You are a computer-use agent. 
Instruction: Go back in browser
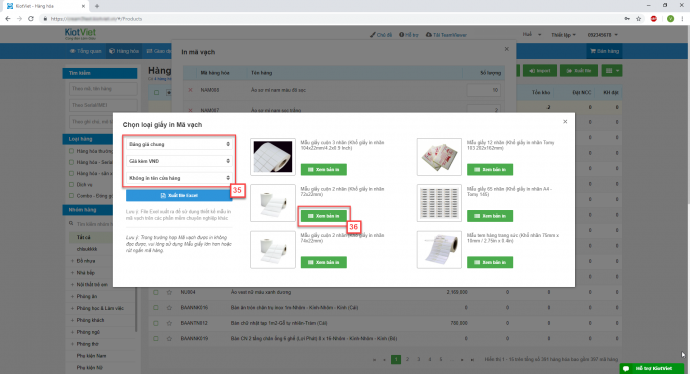(7, 18)
